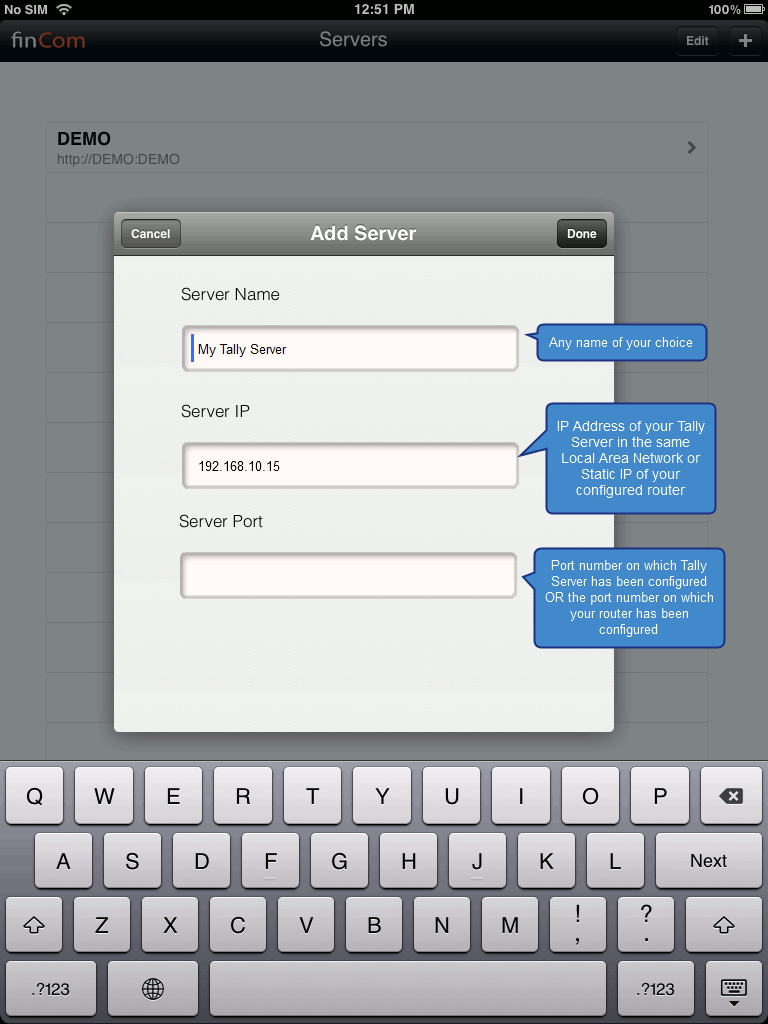Screen dimensions: 768x1024
Task: Tap the M key
Action: [510, 925]
